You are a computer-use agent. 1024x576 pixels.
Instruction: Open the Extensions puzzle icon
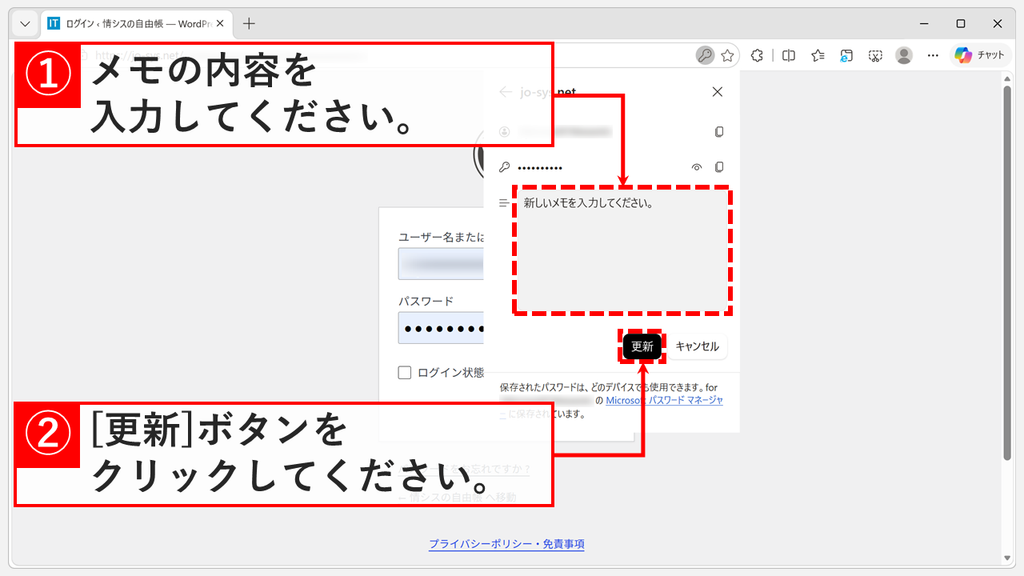tap(757, 56)
